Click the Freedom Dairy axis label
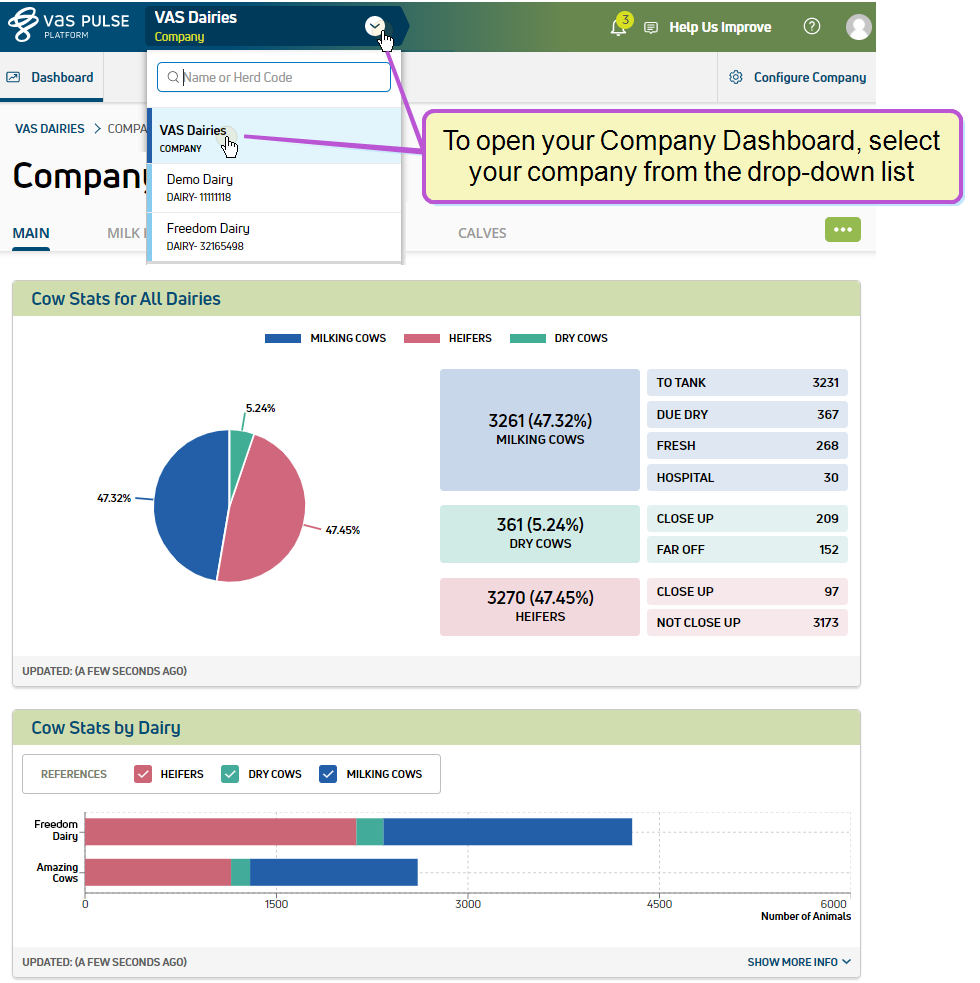980x983 pixels. (x=56, y=830)
